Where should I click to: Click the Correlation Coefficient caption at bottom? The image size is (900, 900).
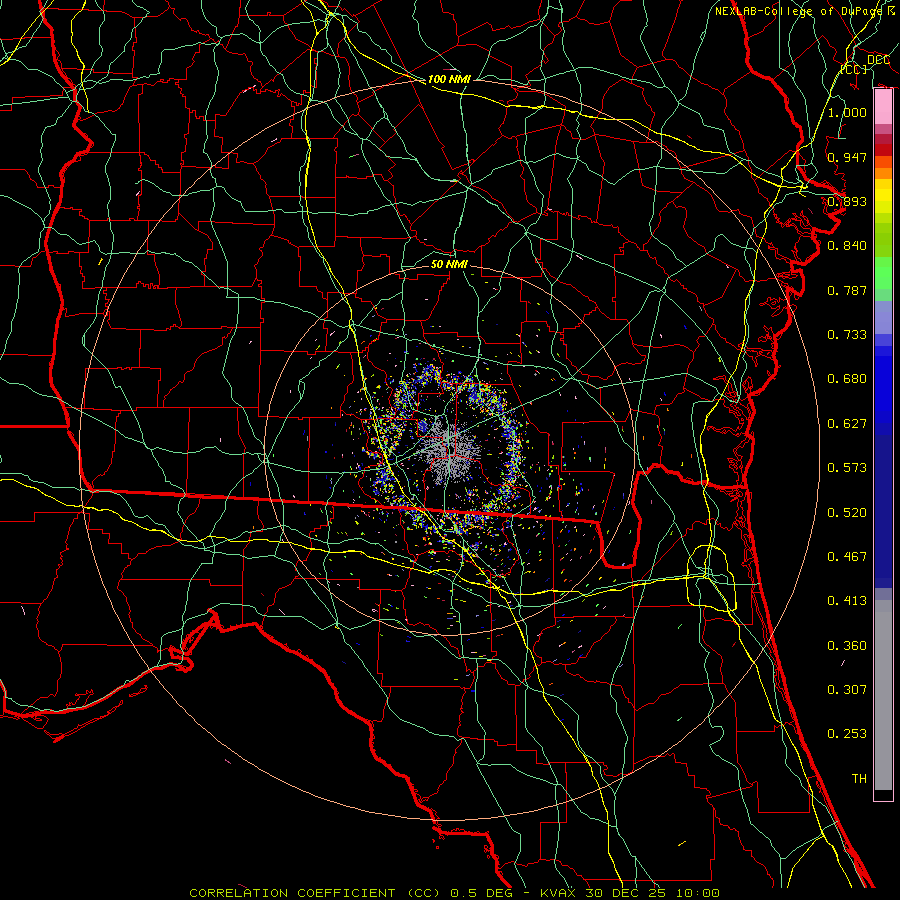click(x=454, y=893)
